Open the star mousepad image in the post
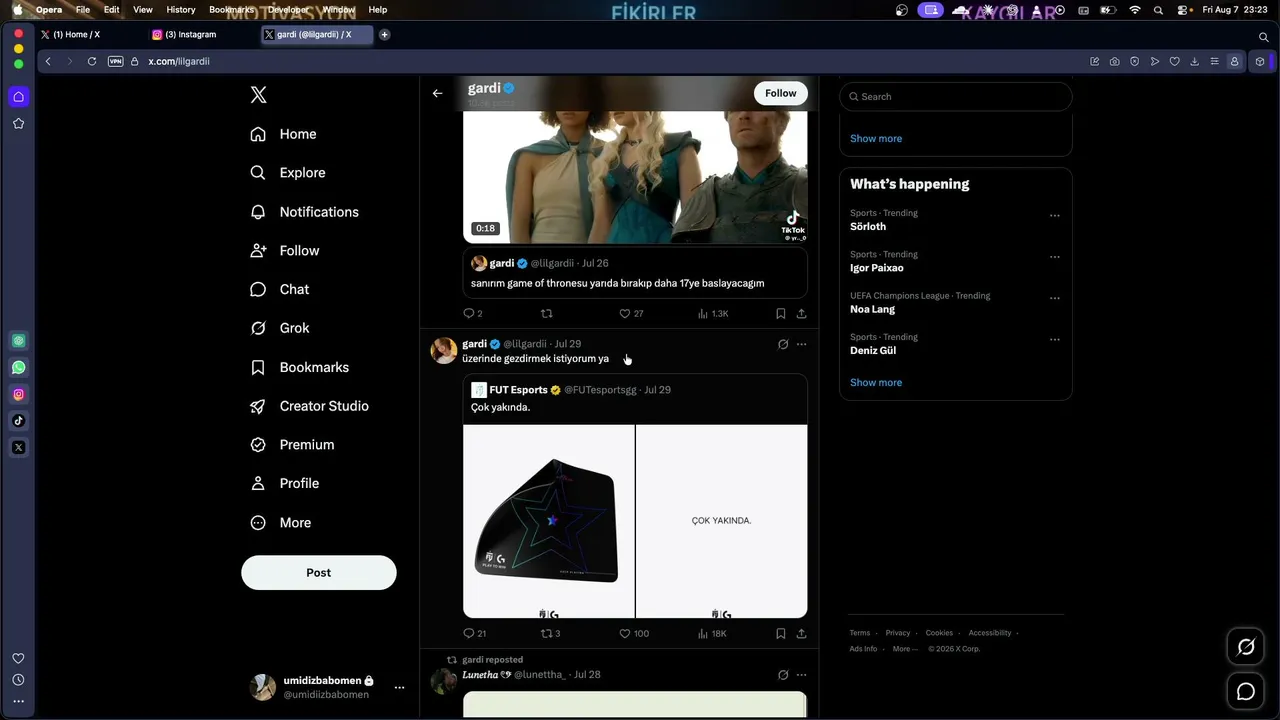This screenshot has width=1280, height=720. click(x=549, y=521)
